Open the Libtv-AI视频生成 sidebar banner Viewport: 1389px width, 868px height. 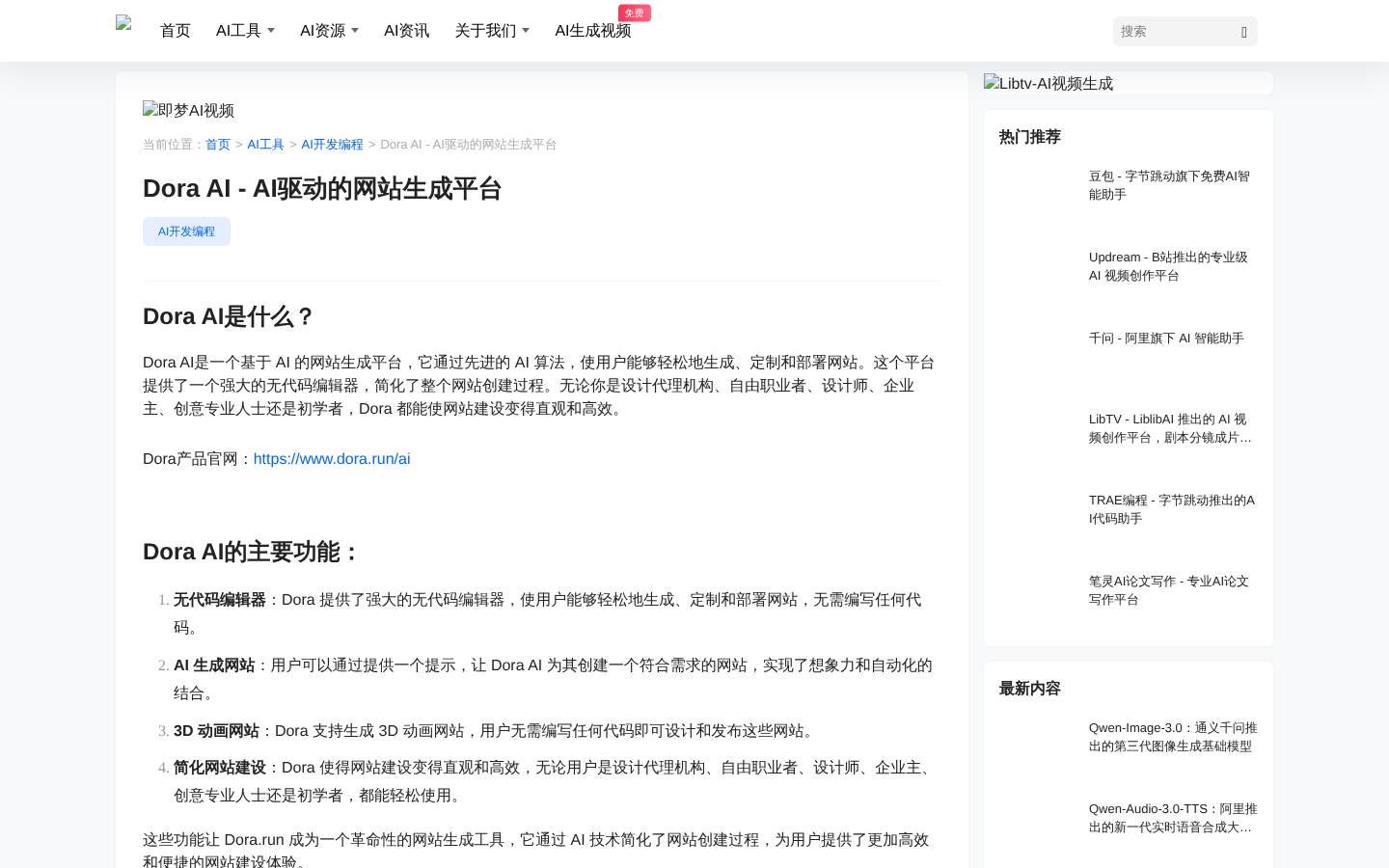pyautogui.click(x=1049, y=84)
